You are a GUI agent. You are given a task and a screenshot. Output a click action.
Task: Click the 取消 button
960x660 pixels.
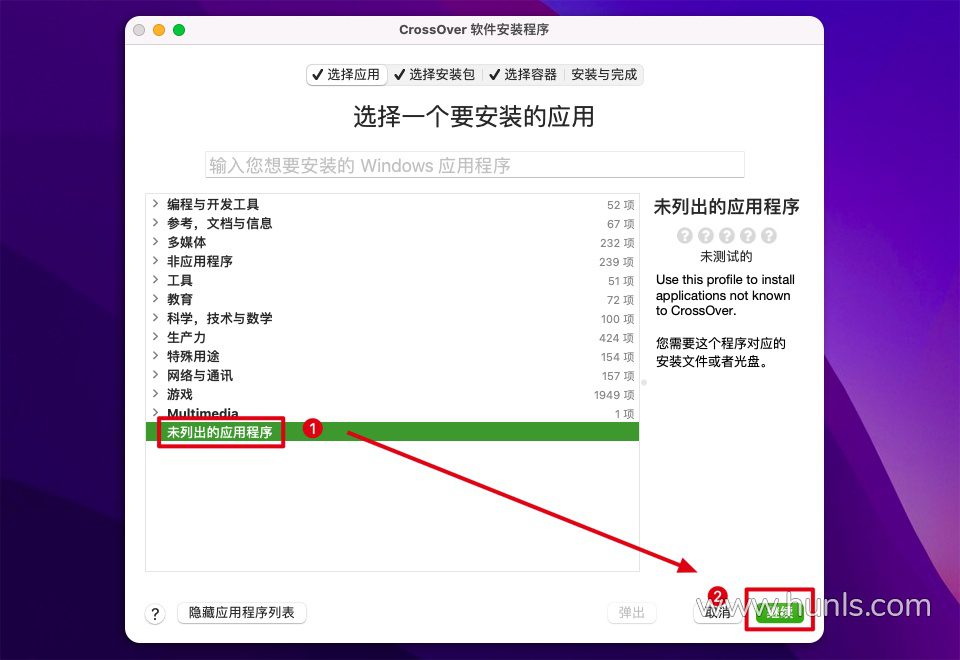pyautogui.click(x=718, y=612)
